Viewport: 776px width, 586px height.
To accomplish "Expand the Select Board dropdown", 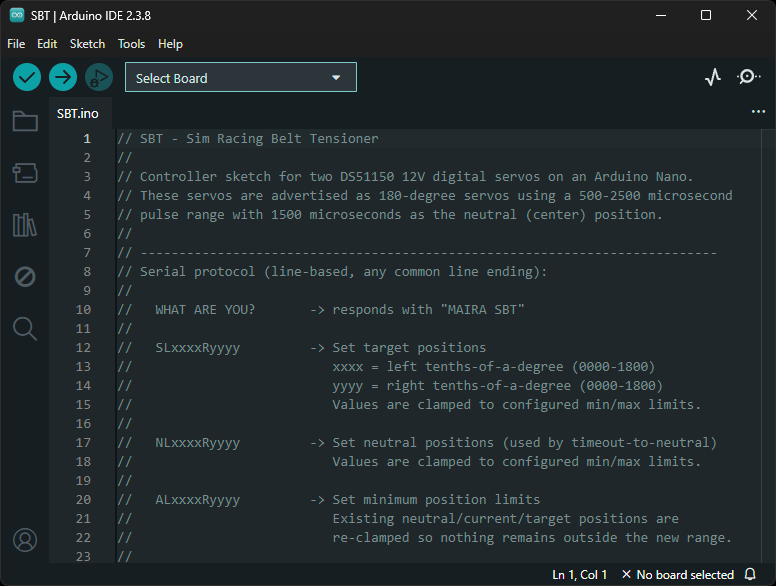I will click(240, 78).
